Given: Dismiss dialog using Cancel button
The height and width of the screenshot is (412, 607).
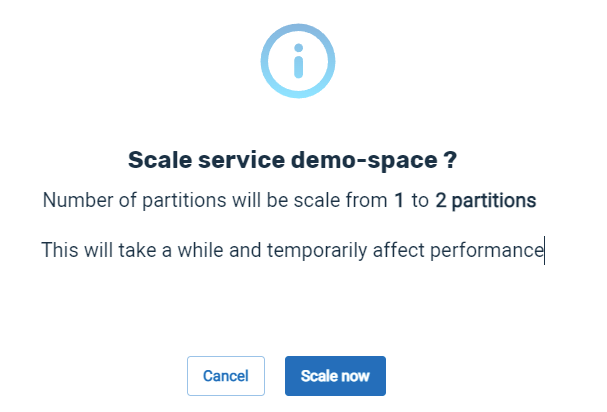Looking at the screenshot, I should coord(226,376).
